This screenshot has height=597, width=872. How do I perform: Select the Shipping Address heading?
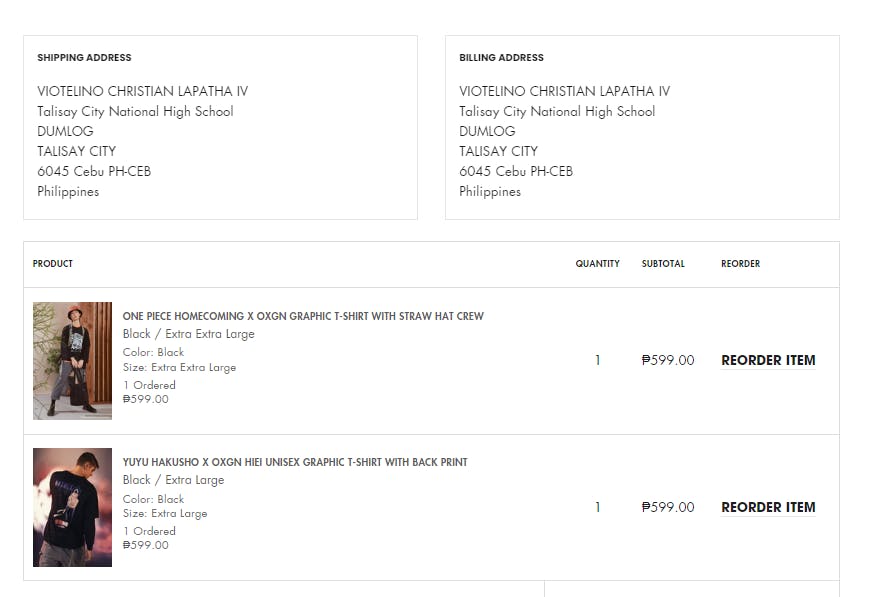[84, 58]
